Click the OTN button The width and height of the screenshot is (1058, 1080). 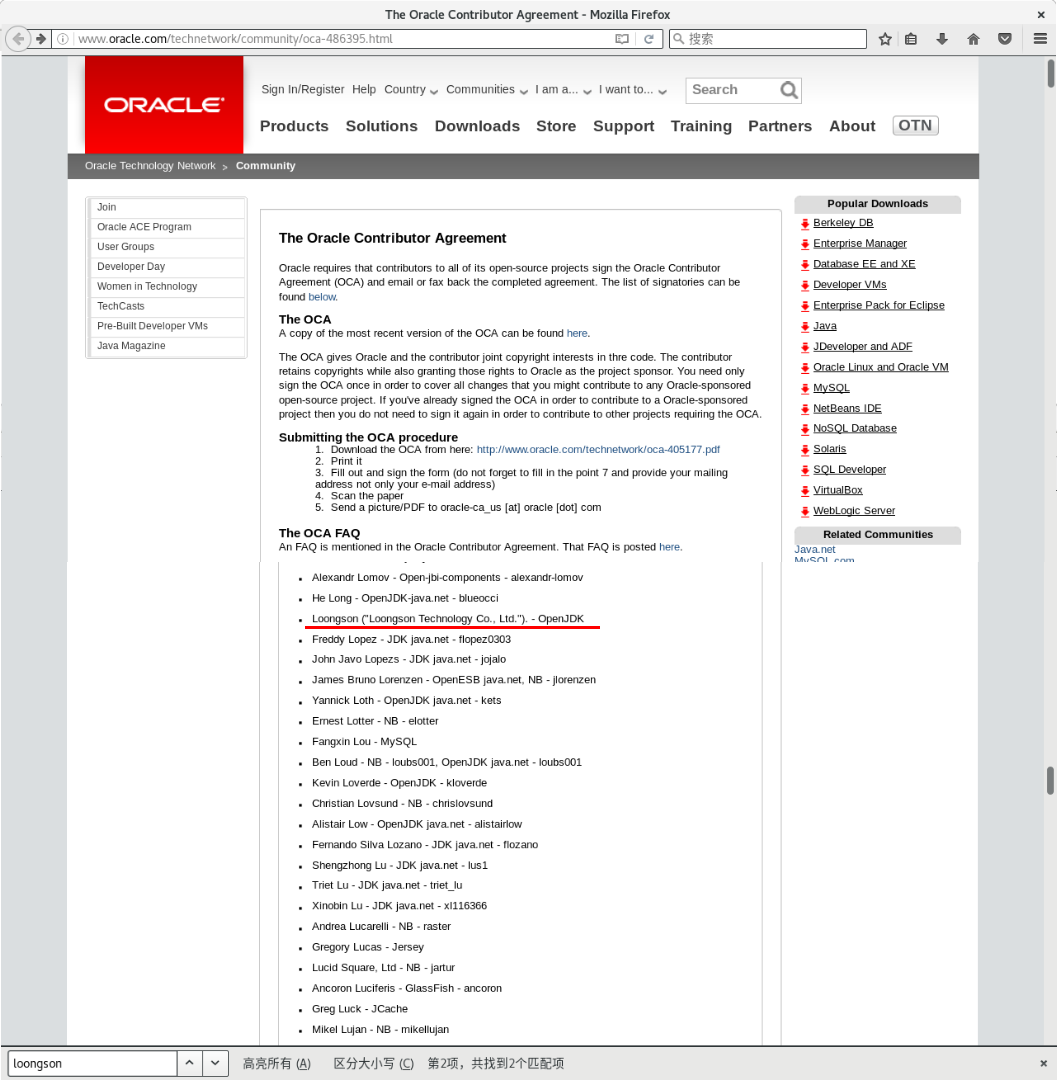[915, 125]
